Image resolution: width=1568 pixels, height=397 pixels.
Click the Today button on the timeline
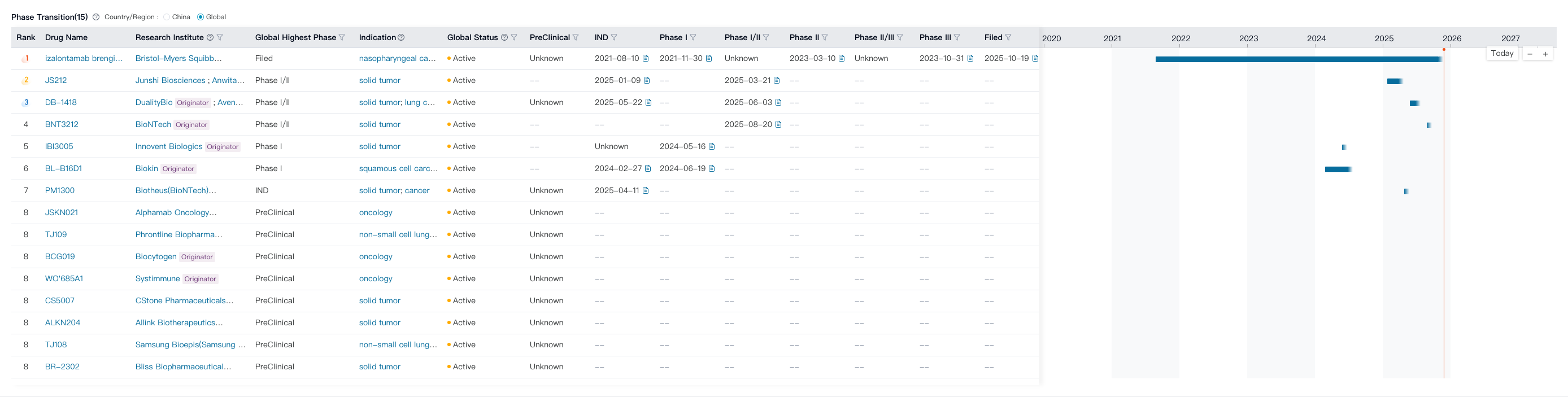pos(1502,54)
